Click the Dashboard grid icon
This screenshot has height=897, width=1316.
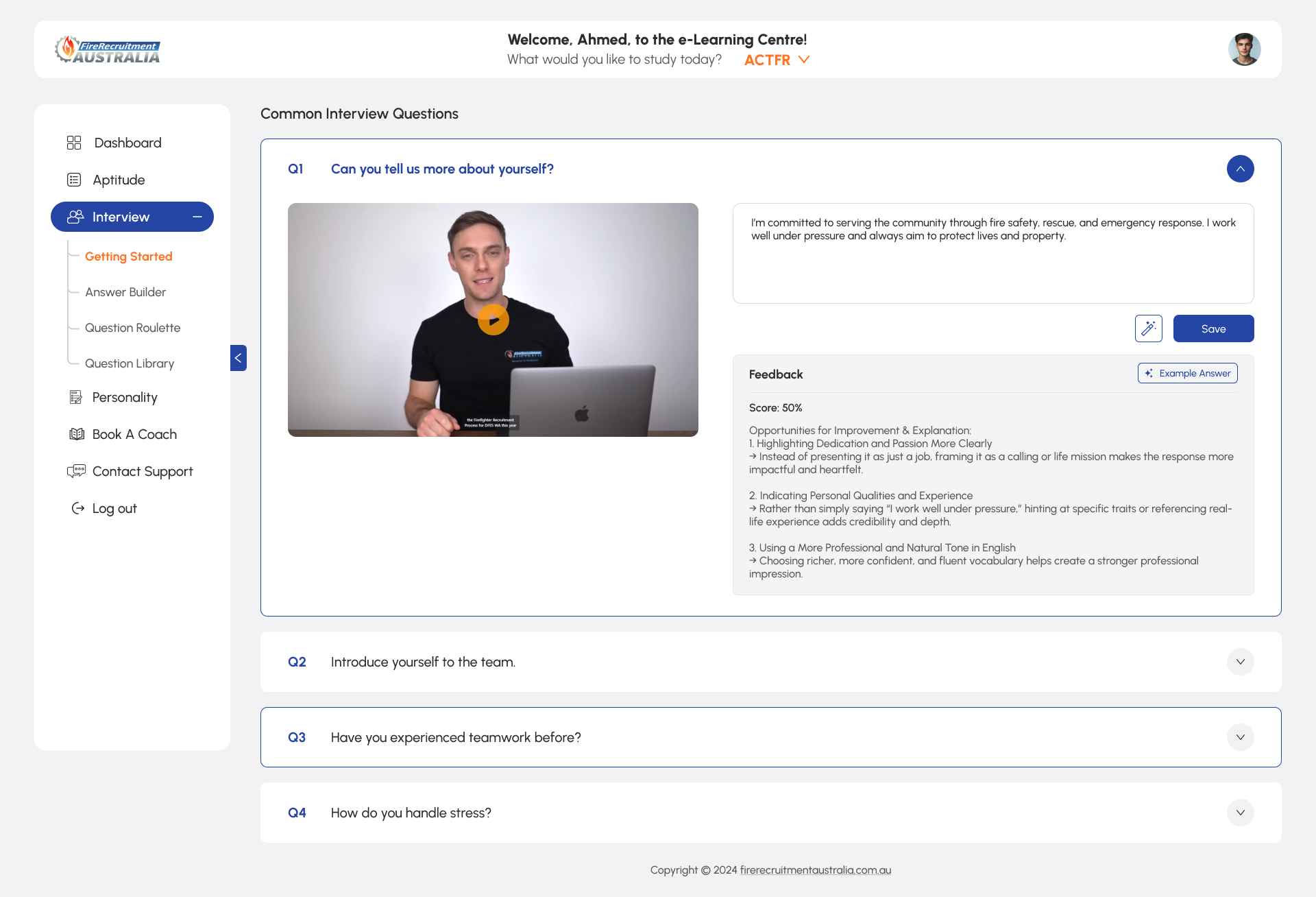click(x=74, y=143)
